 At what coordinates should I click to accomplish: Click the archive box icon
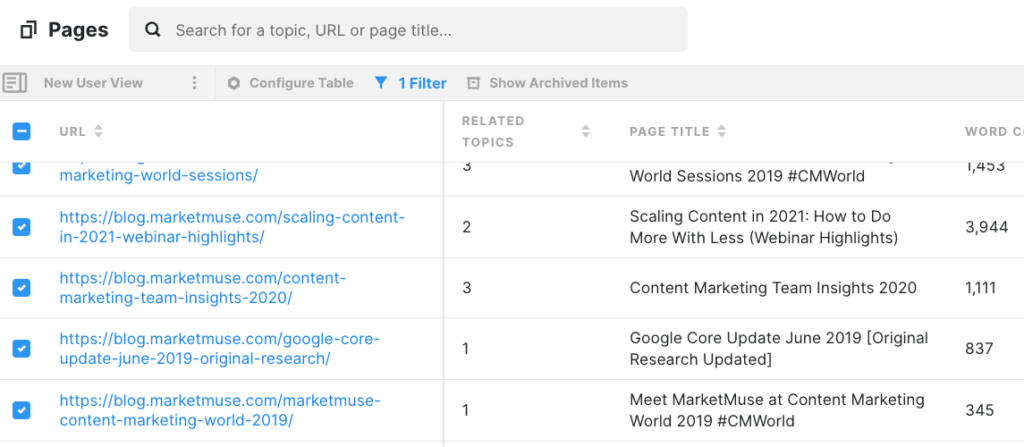tap(473, 83)
